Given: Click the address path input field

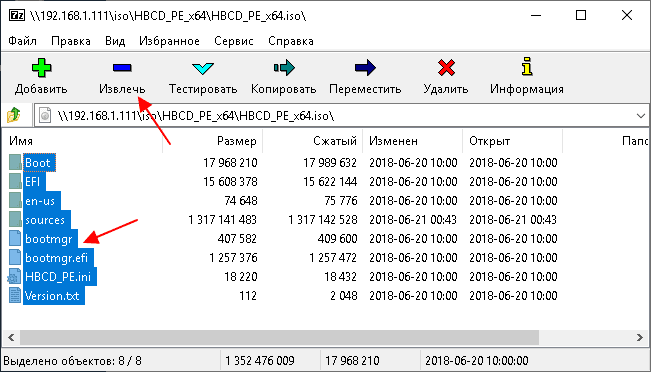Looking at the screenshot, I should 333,116.
